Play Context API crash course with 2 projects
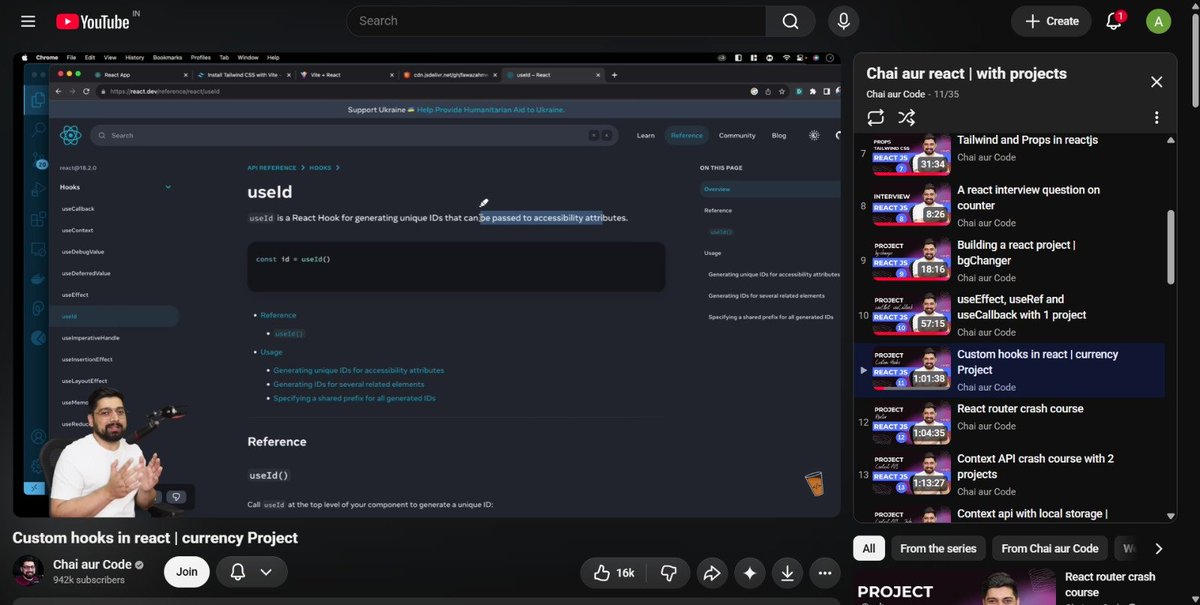 point(1009,475)
